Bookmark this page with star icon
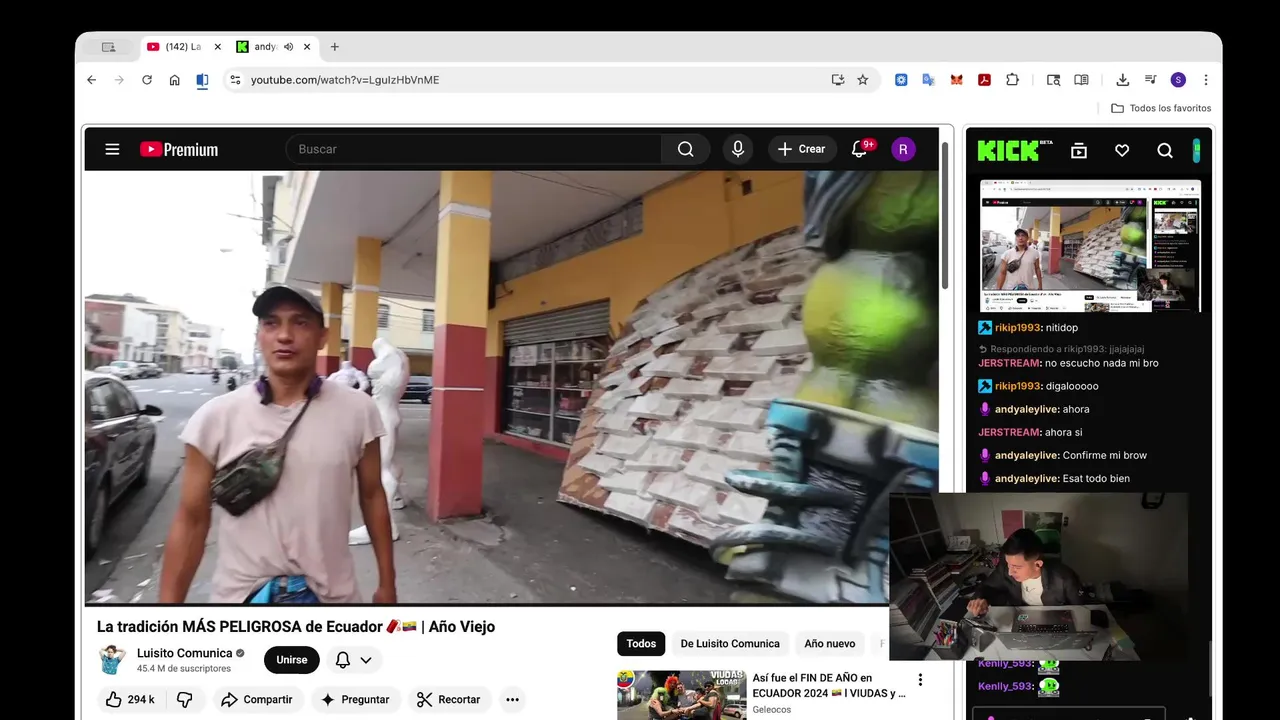Viewport: 1280px width, 720px height. tap(863, 80)
